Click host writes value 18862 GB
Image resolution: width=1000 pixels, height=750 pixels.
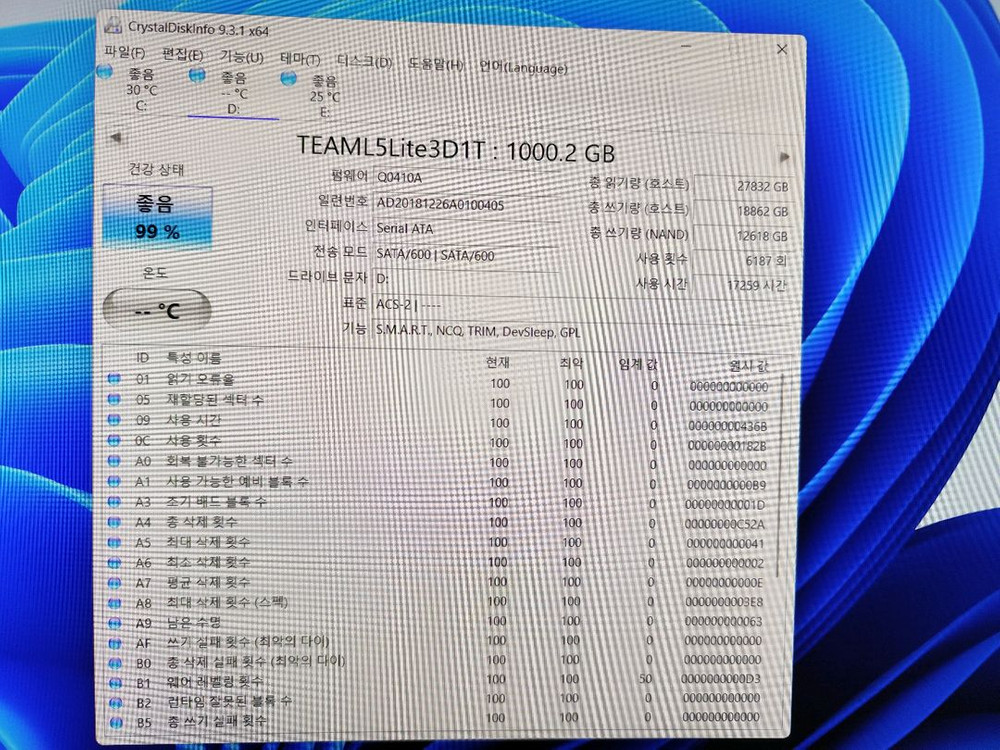click(x=744, y=210)
